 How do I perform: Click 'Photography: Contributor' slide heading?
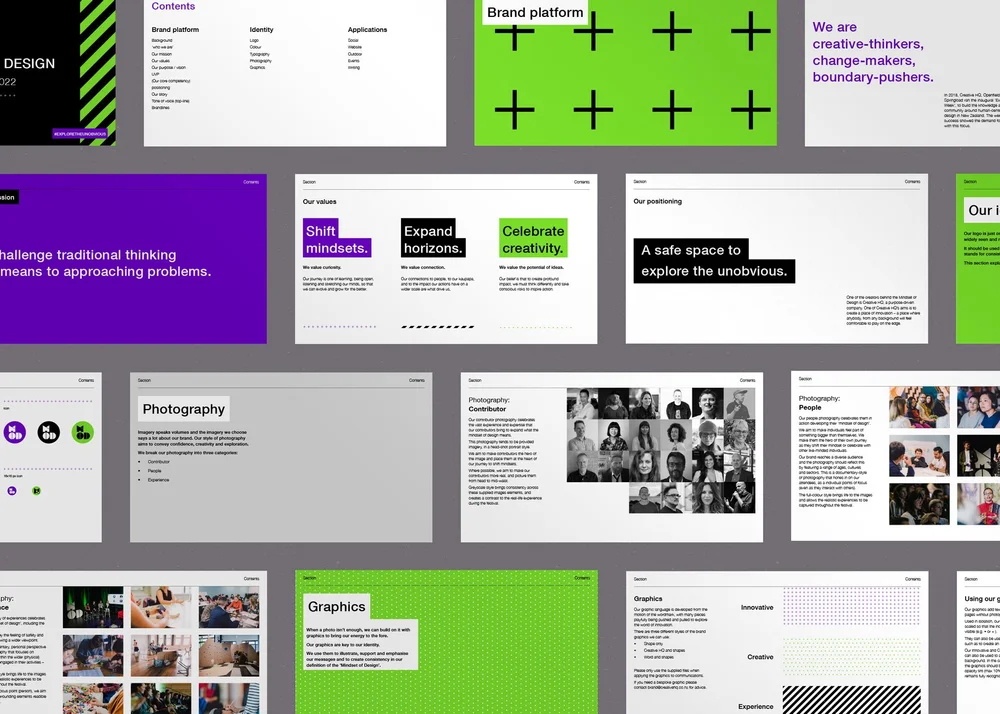pos(489,404)
